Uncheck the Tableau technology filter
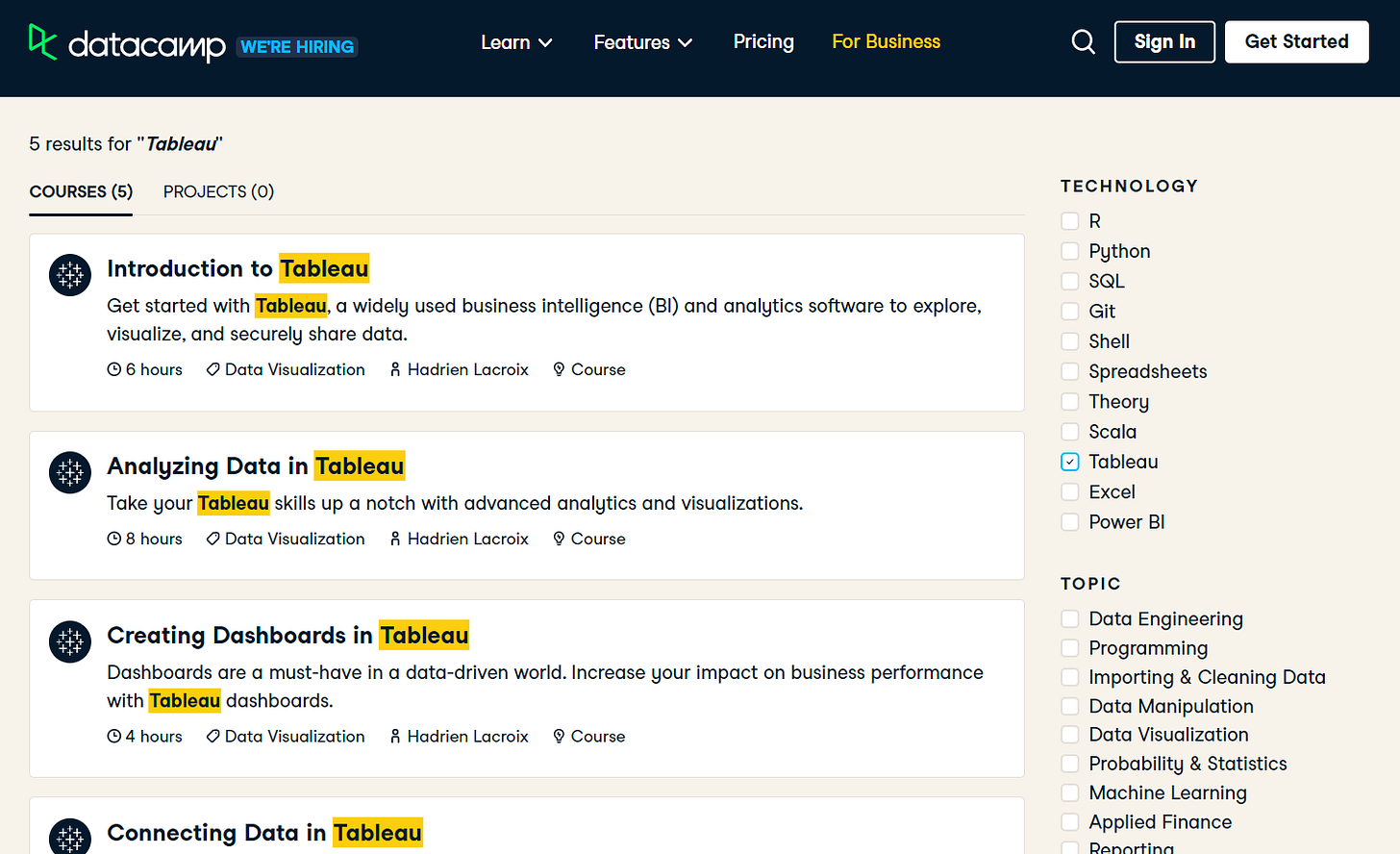Image resolution: width=1400 pixels, height=854 pixels. tap(1070, 462)
